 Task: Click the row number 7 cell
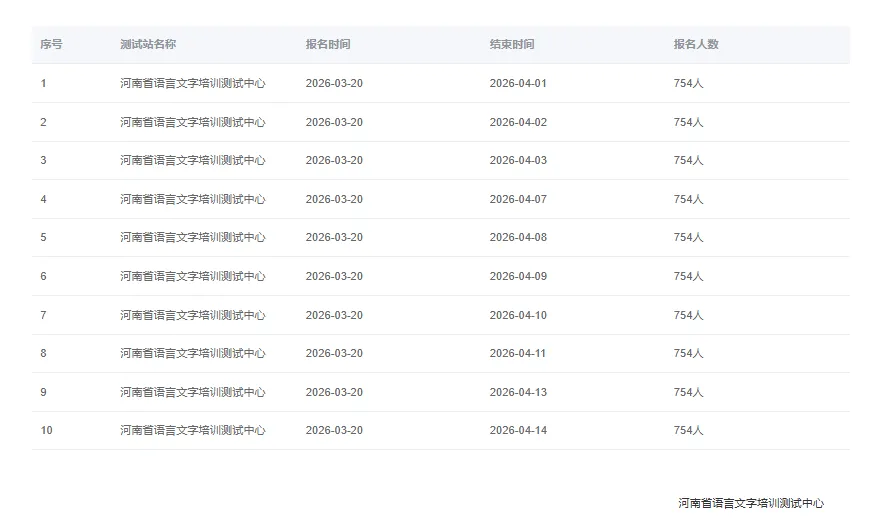(x=43, y=315)
